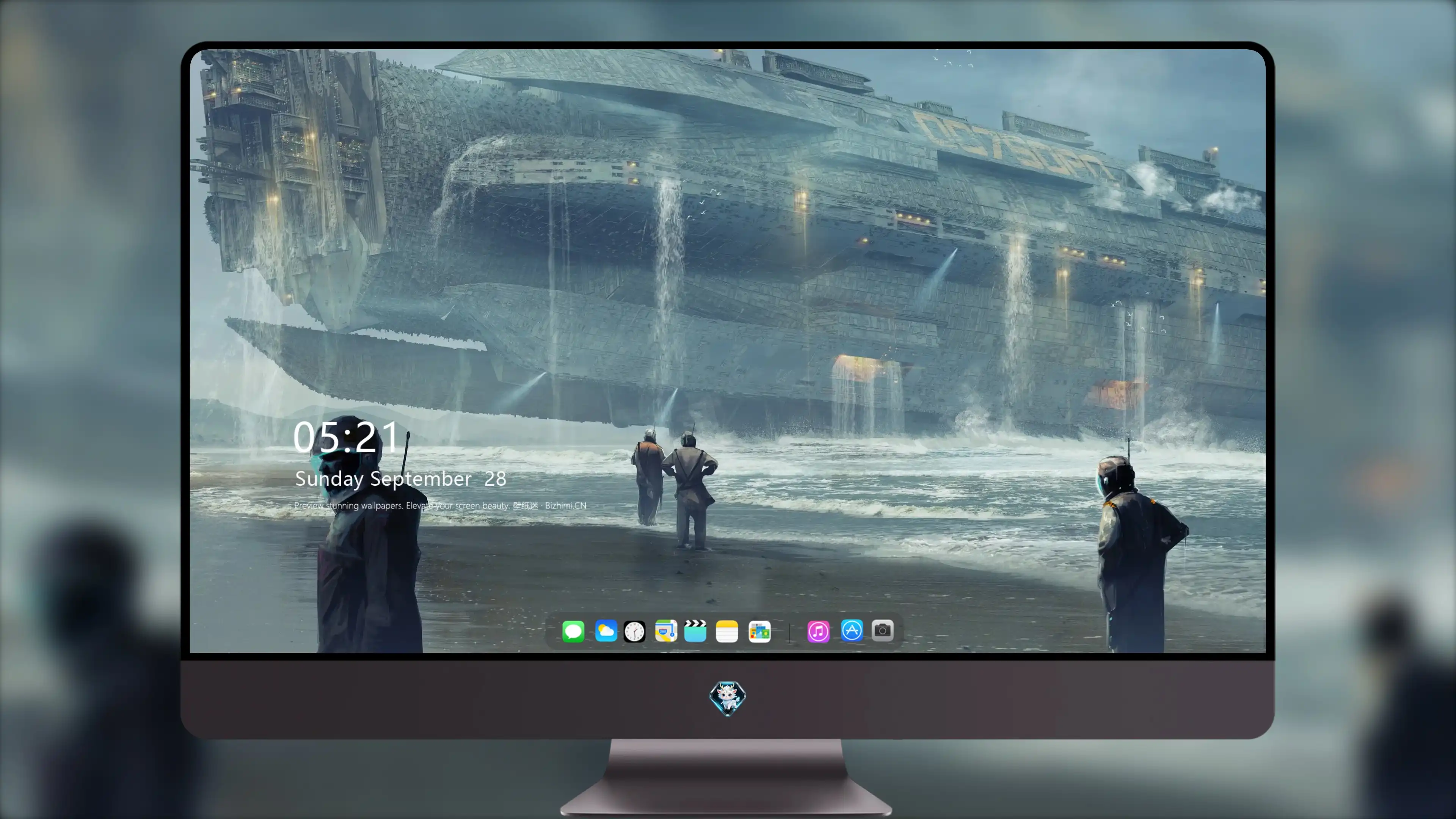The image size is (1456, 819).
Task: Click the 05:21 clock display
Action: tap(346, 437)
